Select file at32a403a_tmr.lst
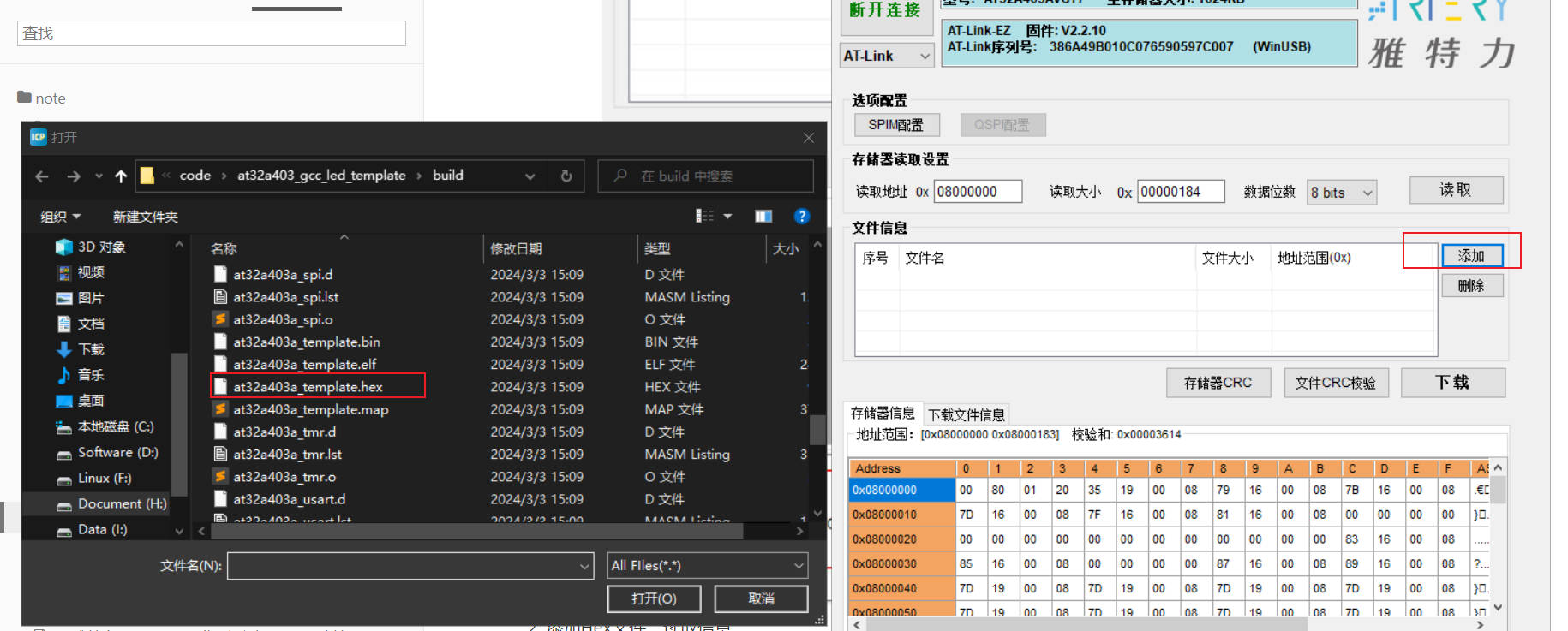 coord(287,454)
